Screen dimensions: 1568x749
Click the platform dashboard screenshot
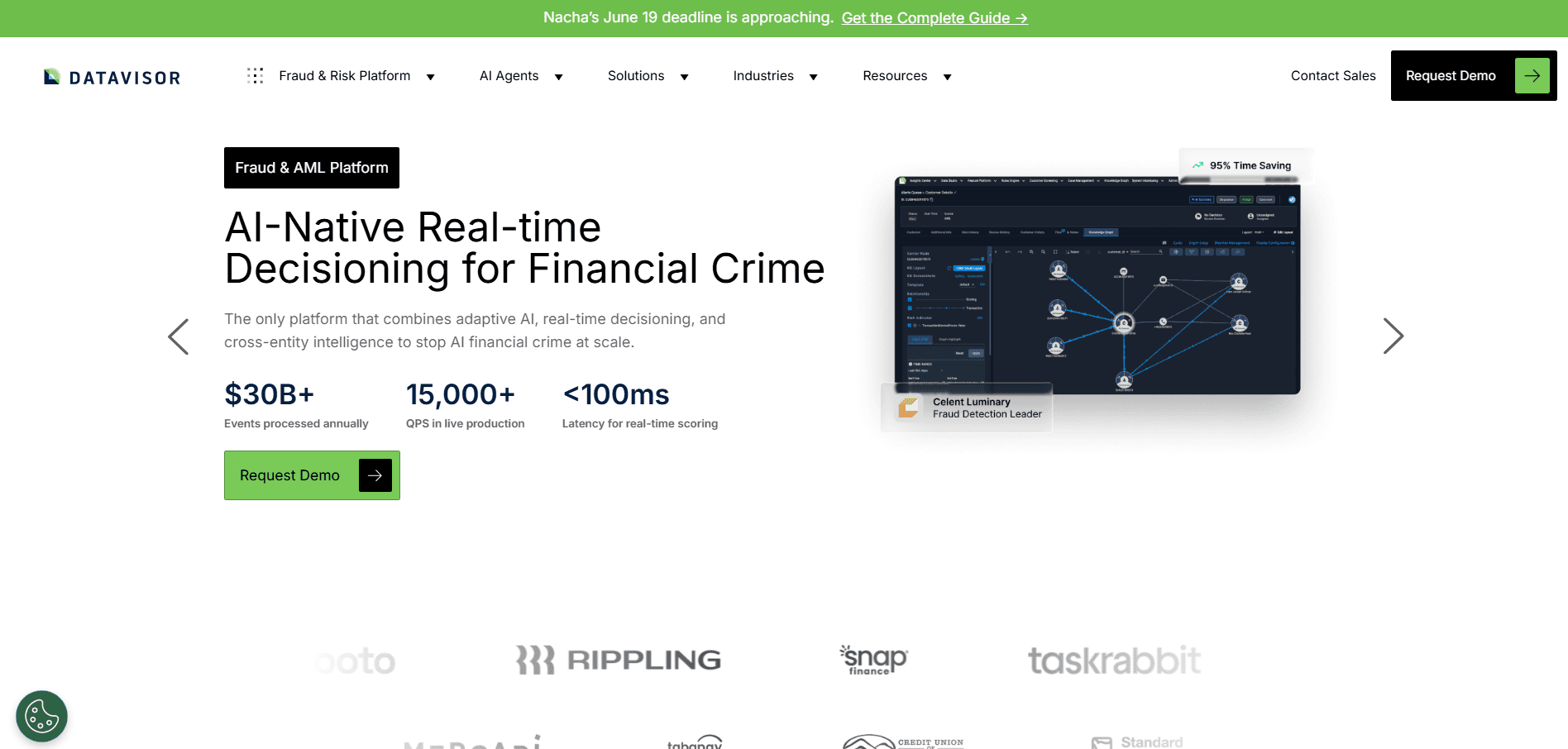point(1097,285)
